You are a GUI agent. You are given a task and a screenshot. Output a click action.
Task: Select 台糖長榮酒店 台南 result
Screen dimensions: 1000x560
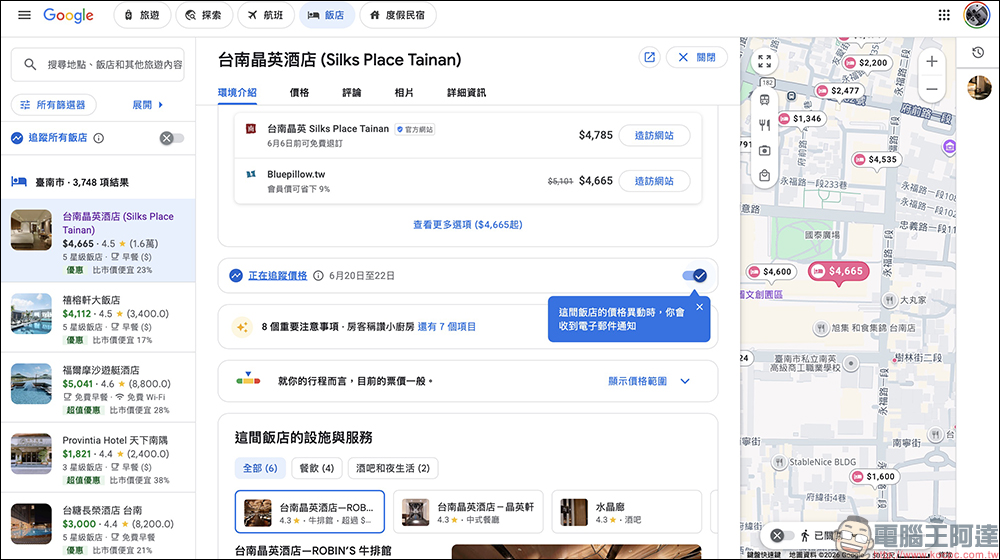point(98,528)
